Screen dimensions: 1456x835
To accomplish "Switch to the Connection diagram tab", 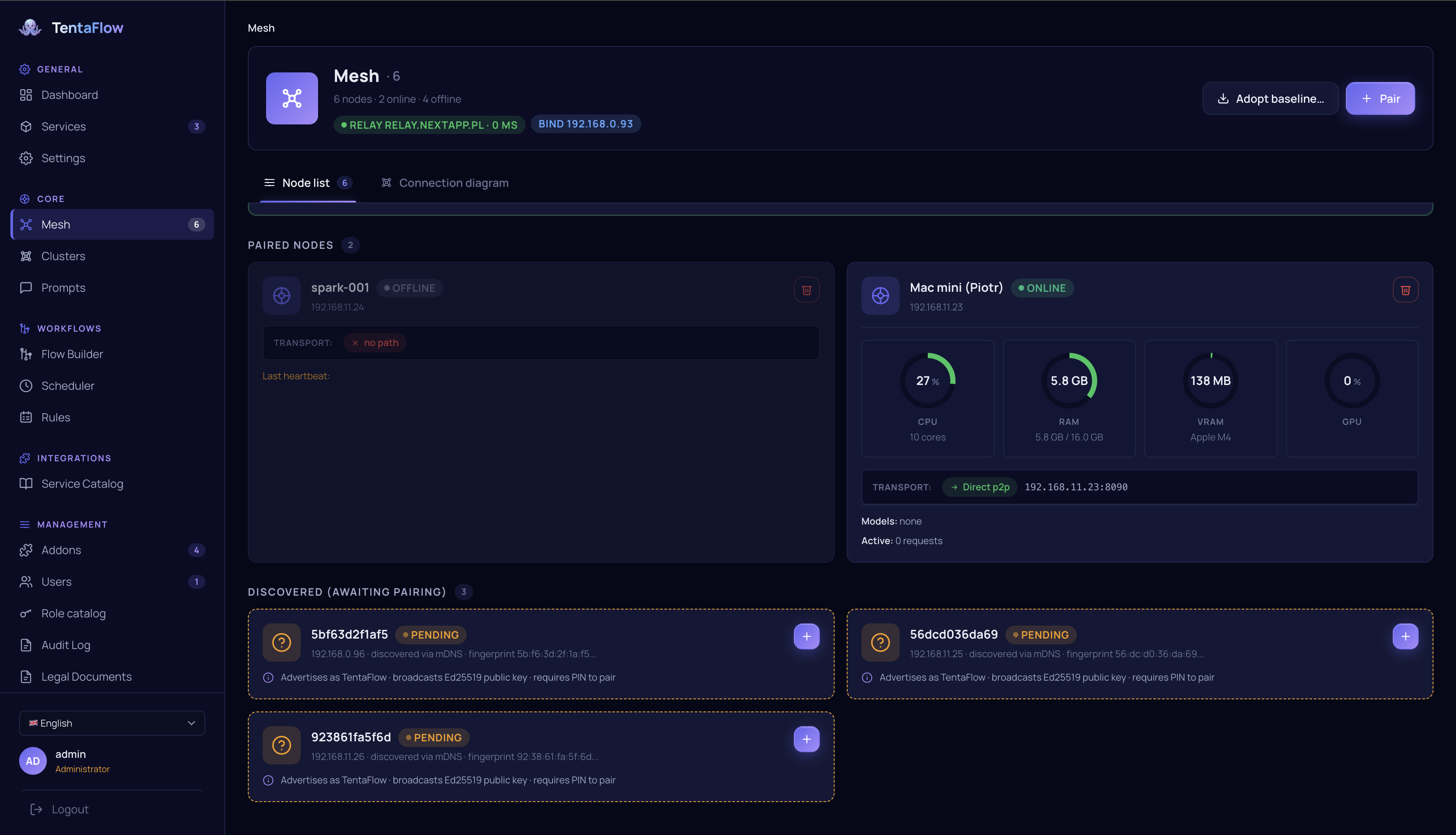I will click(x=445, y=183).
